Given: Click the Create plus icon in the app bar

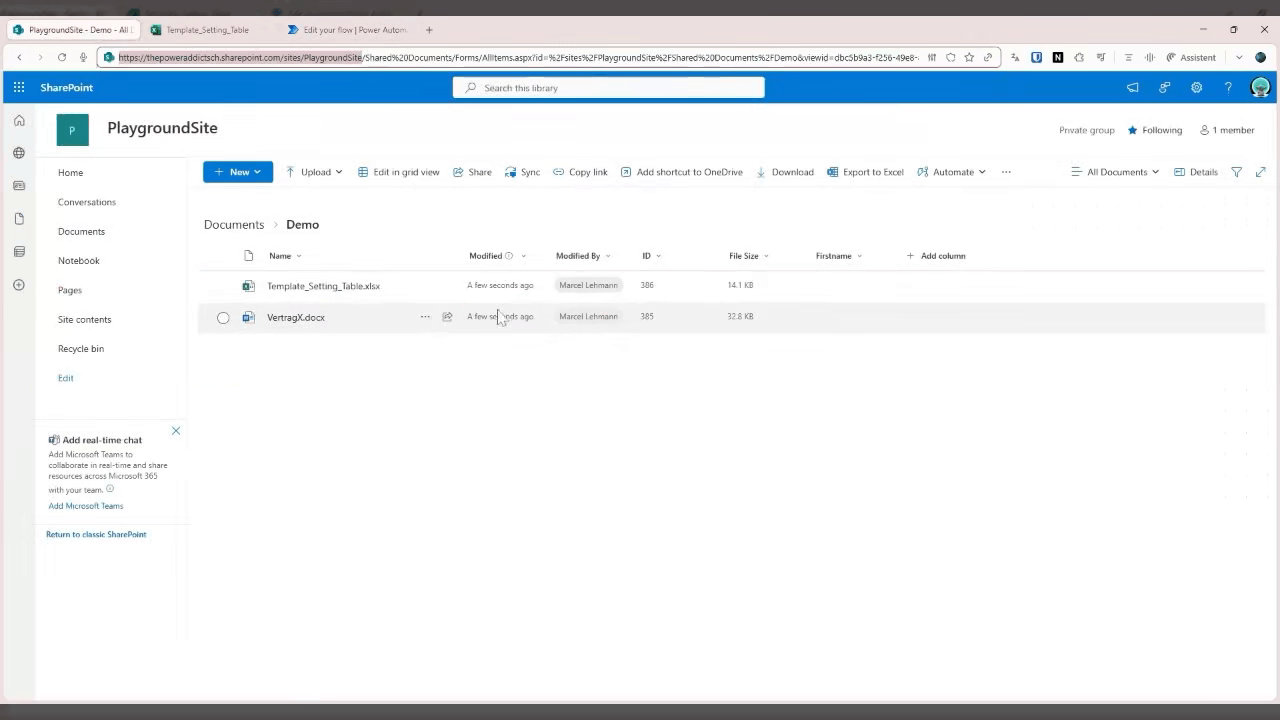Looking at the screenshot, I should point(19,285).
